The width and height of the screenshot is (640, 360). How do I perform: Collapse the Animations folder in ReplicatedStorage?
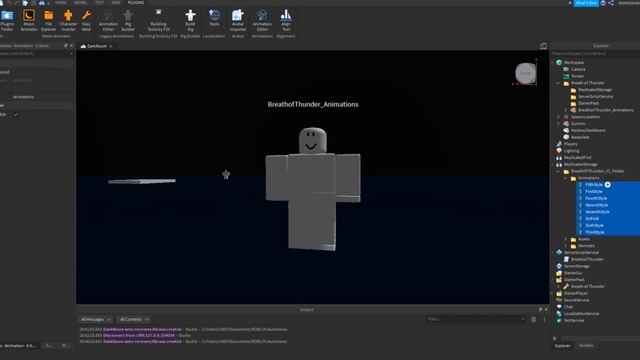566,178
